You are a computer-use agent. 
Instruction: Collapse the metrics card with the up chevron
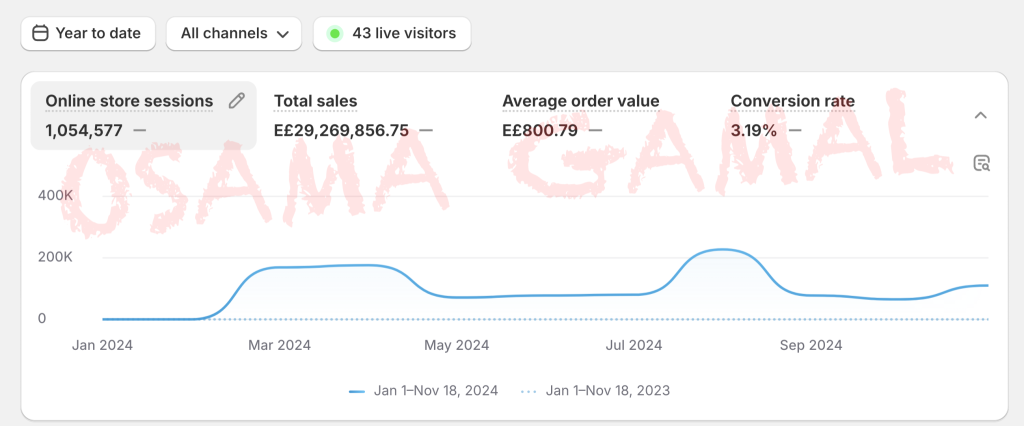(x=981, y=115)
